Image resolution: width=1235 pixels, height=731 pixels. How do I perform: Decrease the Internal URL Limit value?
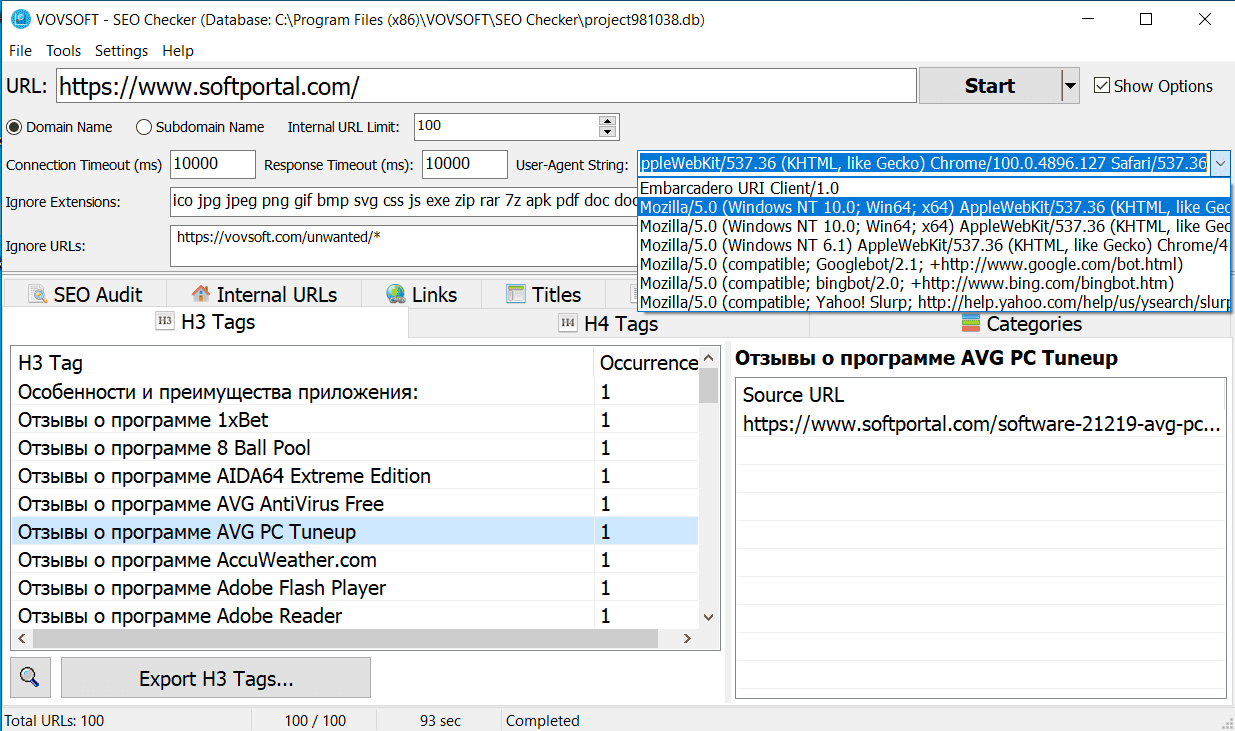click(607, 132)
